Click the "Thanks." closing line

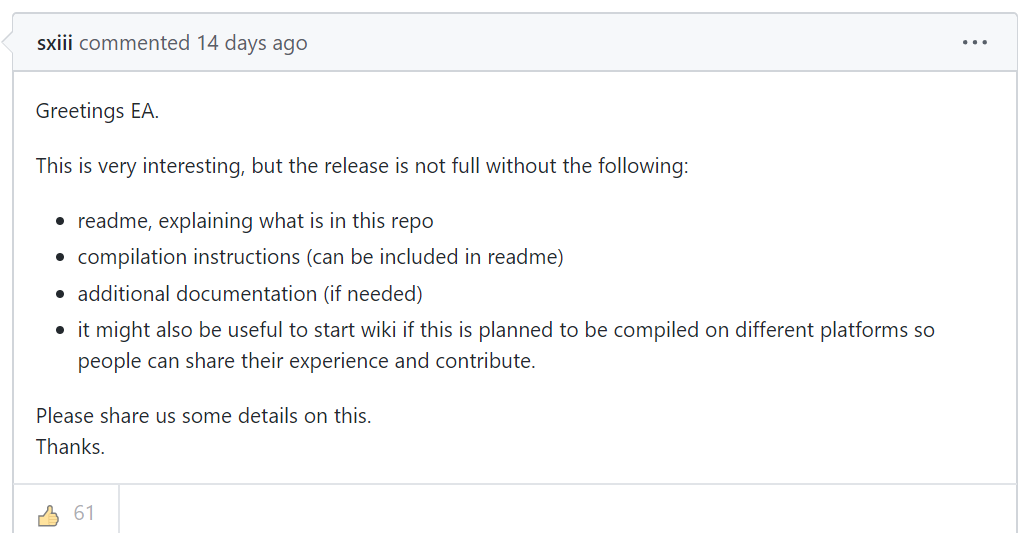(x=70, y=447)
